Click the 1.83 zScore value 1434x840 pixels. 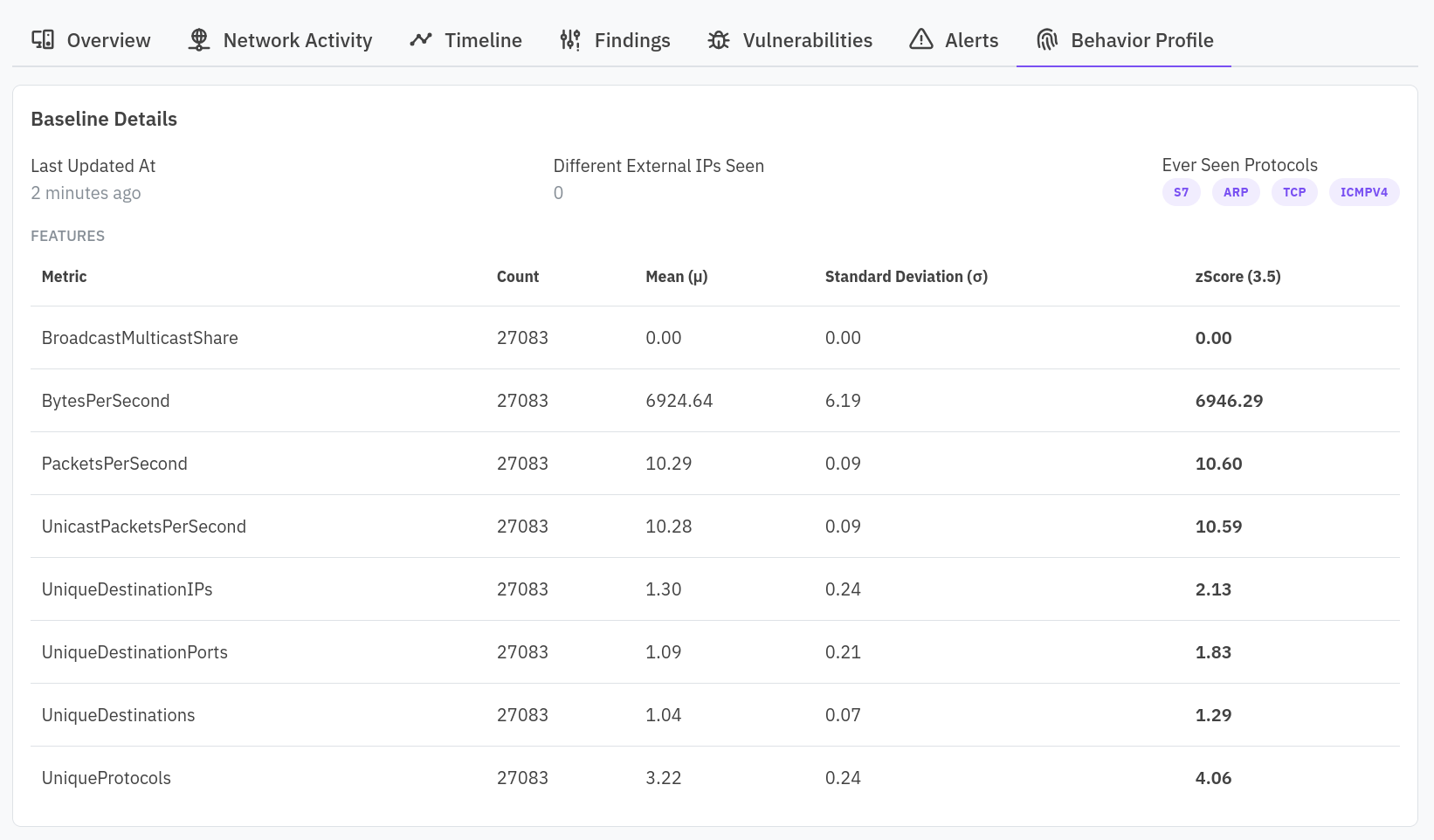1214,652
